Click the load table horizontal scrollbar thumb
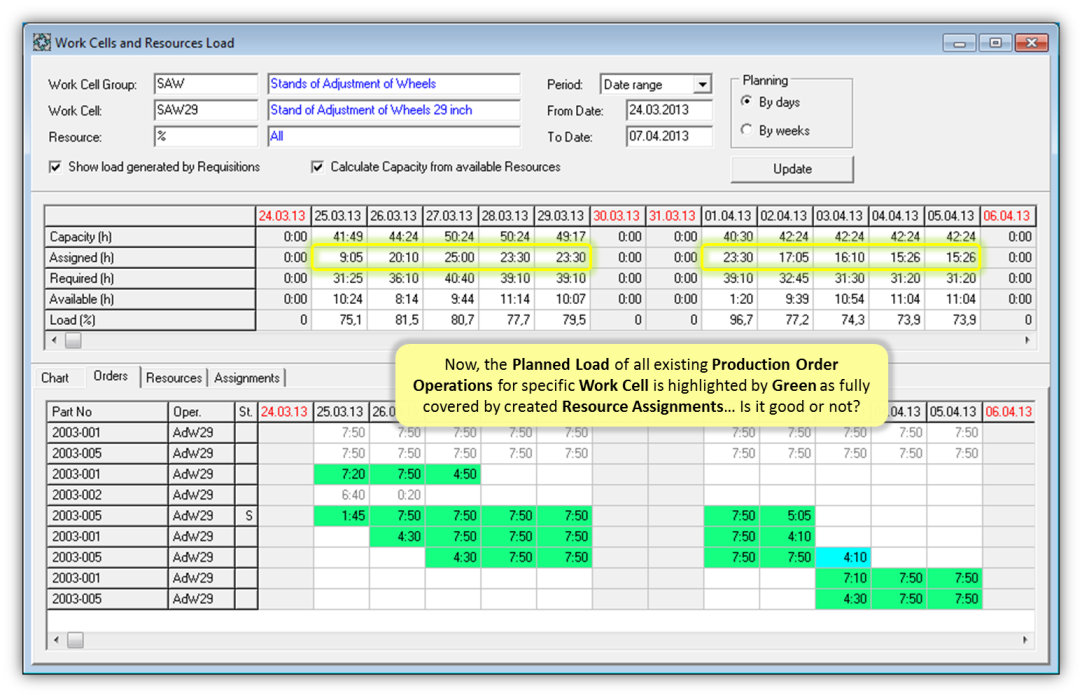Image resolution: width=1082 pixels, height=697 pixels. (73, 340)
